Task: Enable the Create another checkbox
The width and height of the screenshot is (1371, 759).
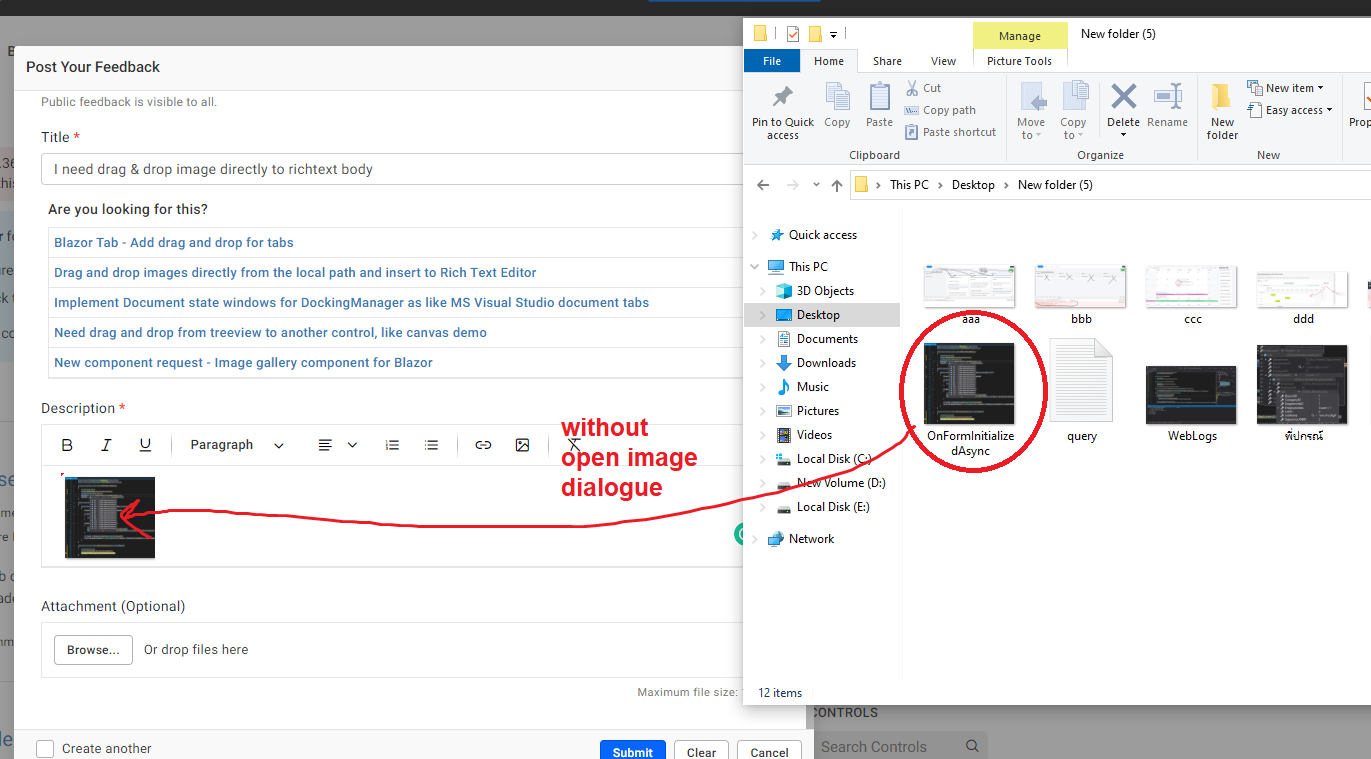Action: pyautogui.click(x=45, y=748)
